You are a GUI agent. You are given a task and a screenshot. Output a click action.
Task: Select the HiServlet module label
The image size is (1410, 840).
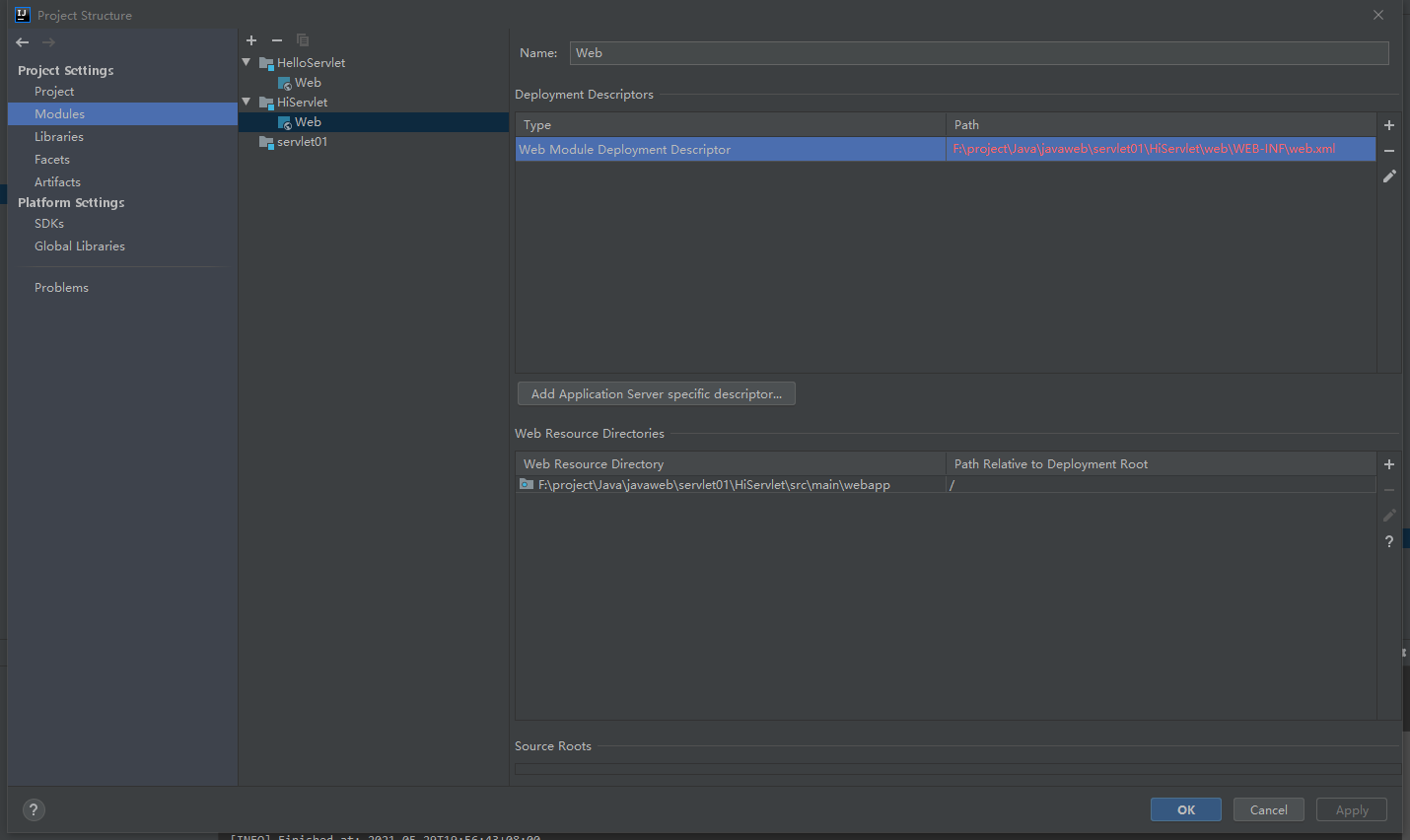coord(302,103)
